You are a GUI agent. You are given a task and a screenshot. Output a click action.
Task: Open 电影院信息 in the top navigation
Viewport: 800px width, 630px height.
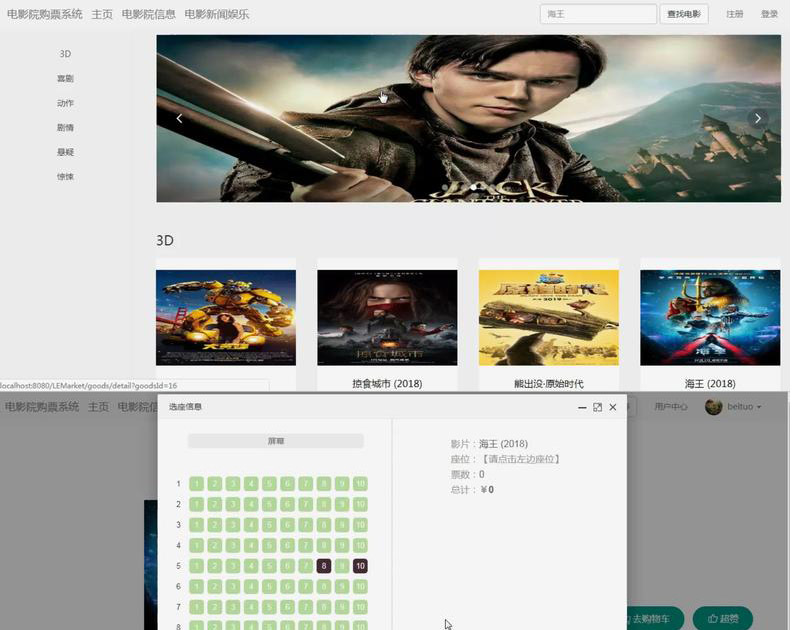148,14
